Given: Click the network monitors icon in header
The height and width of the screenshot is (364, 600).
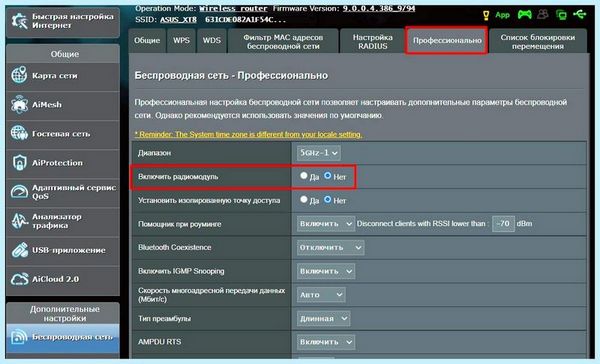Looking at the screenshot, I should tap(561, 15).
